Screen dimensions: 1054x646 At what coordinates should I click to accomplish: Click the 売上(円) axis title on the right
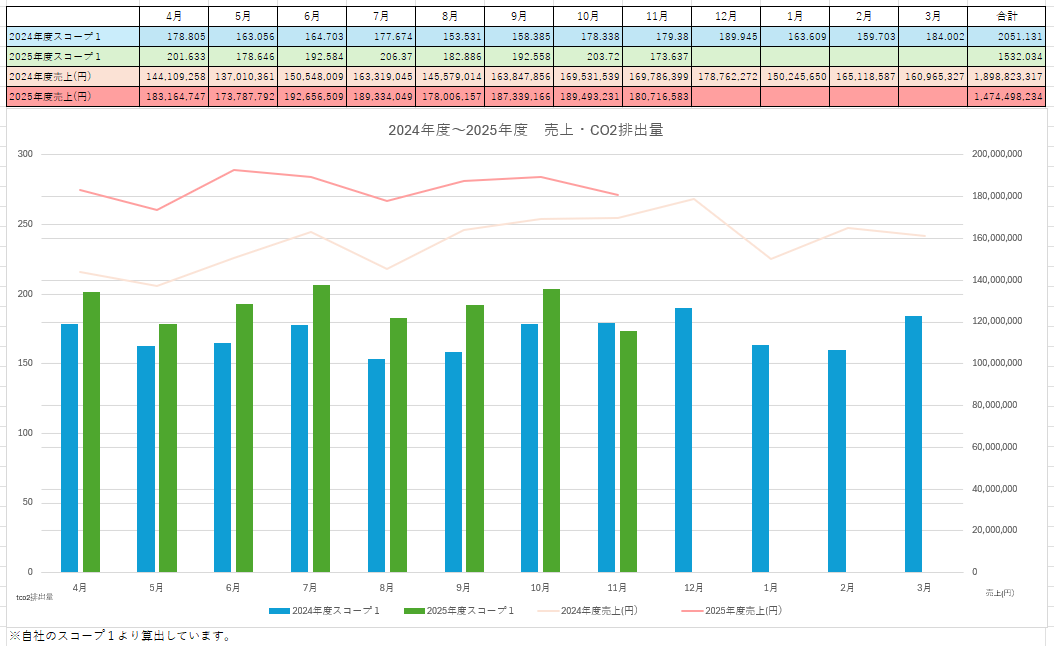click(1000, 593)
